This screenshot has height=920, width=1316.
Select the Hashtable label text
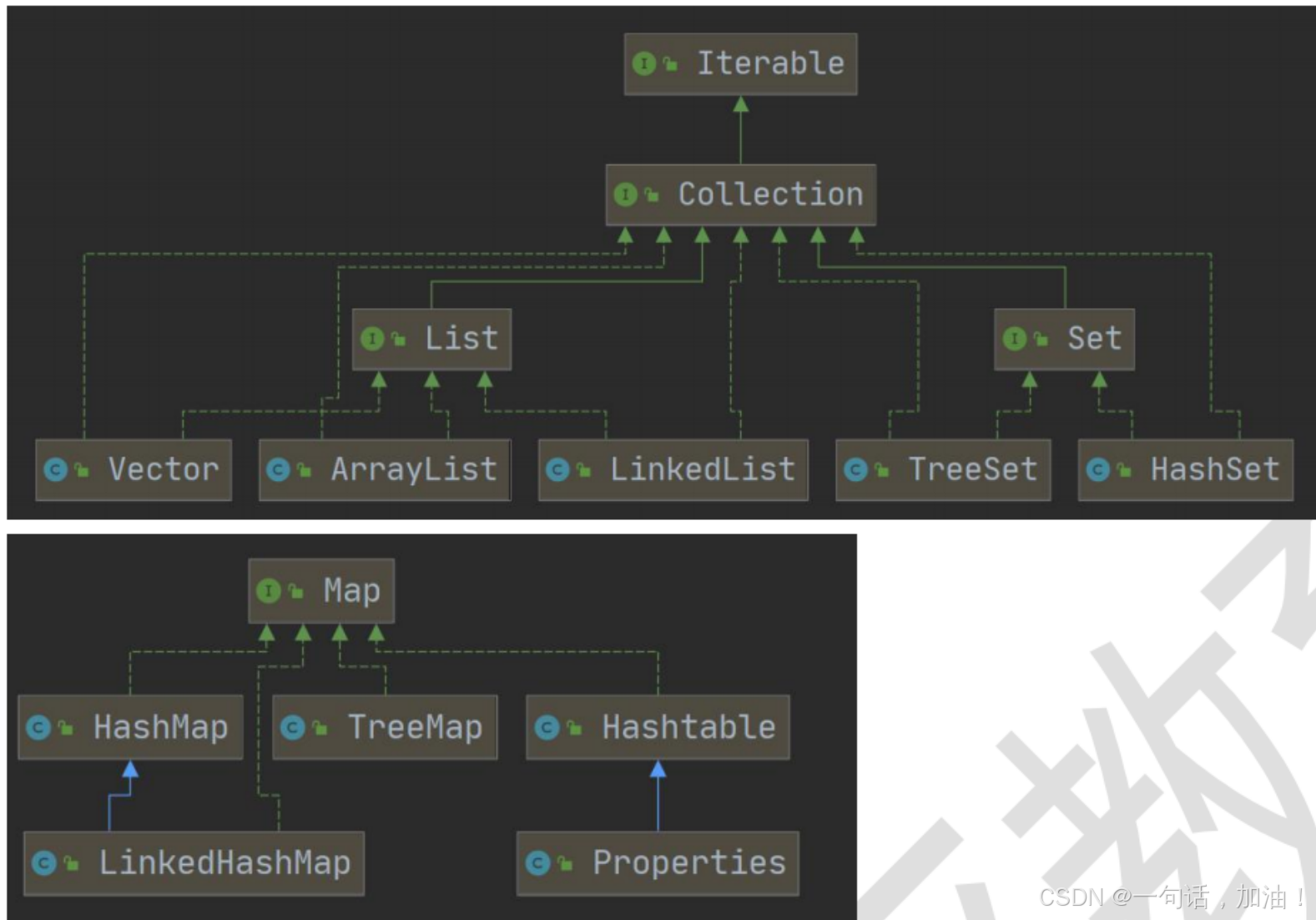(x=688, y=728)
